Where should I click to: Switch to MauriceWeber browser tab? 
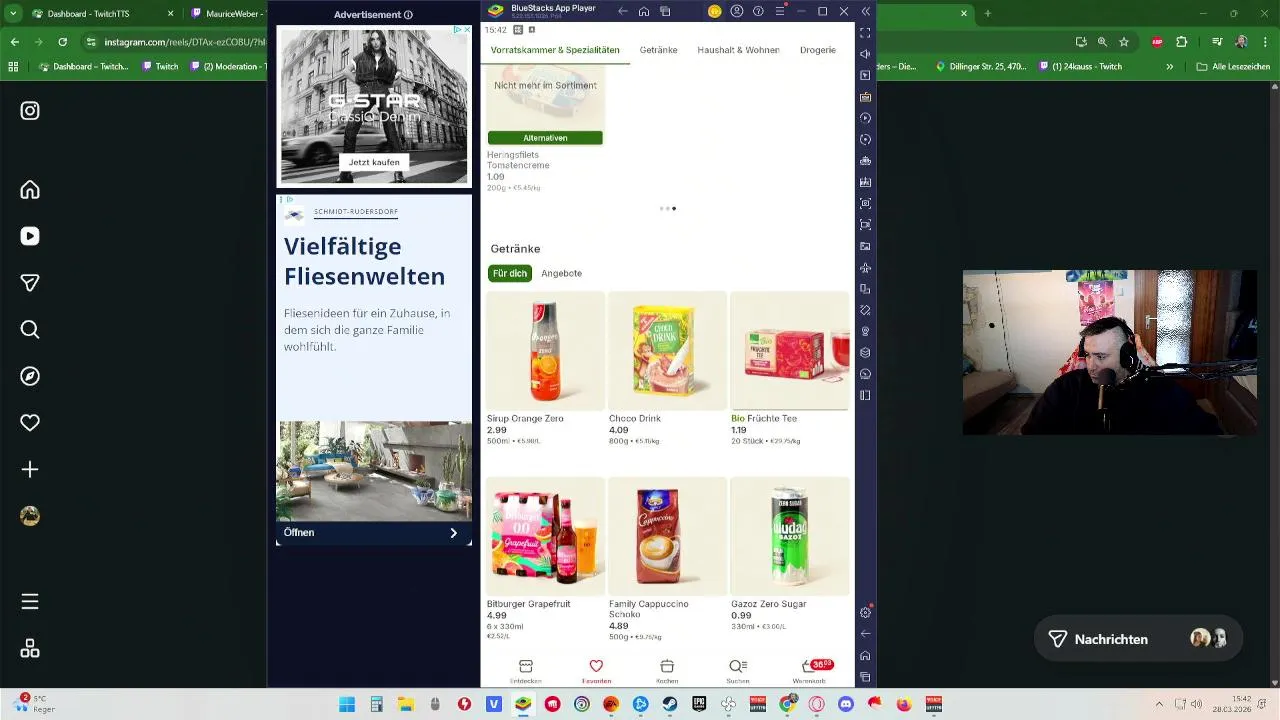(x=227, y=14)
